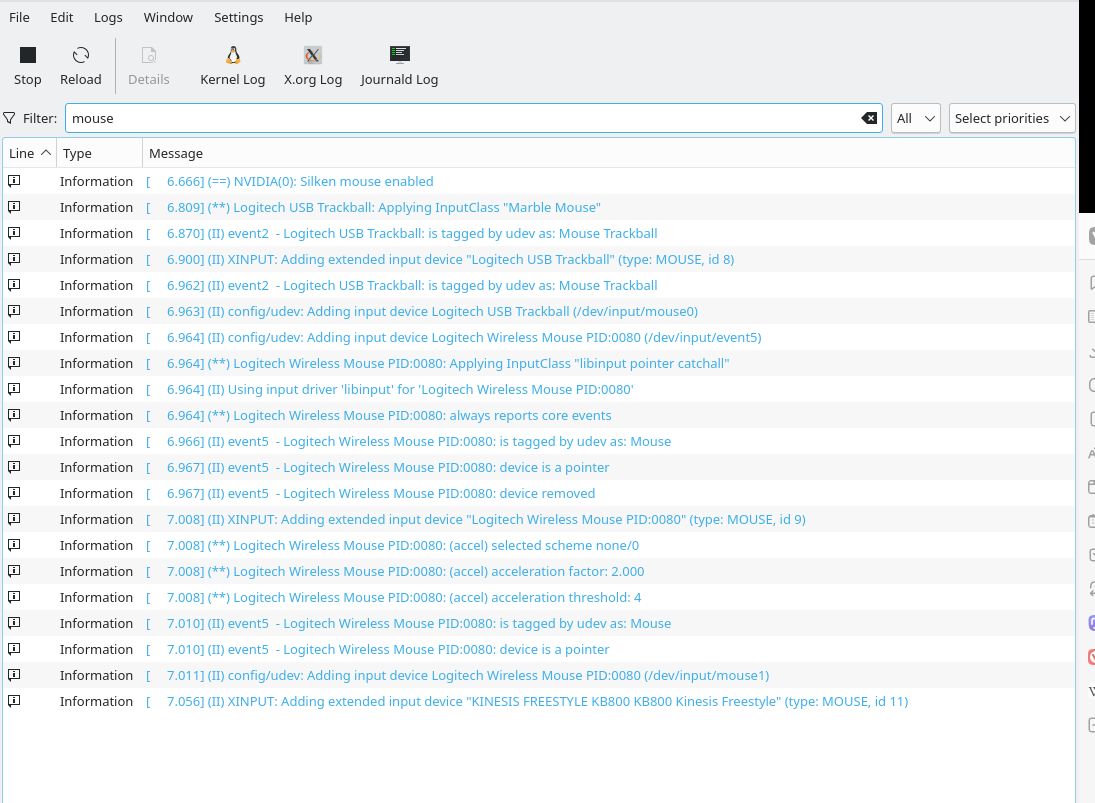This screenshot has width=1095, height=803.
Task: Select the 'device removed' message
Action: [370, 494]
